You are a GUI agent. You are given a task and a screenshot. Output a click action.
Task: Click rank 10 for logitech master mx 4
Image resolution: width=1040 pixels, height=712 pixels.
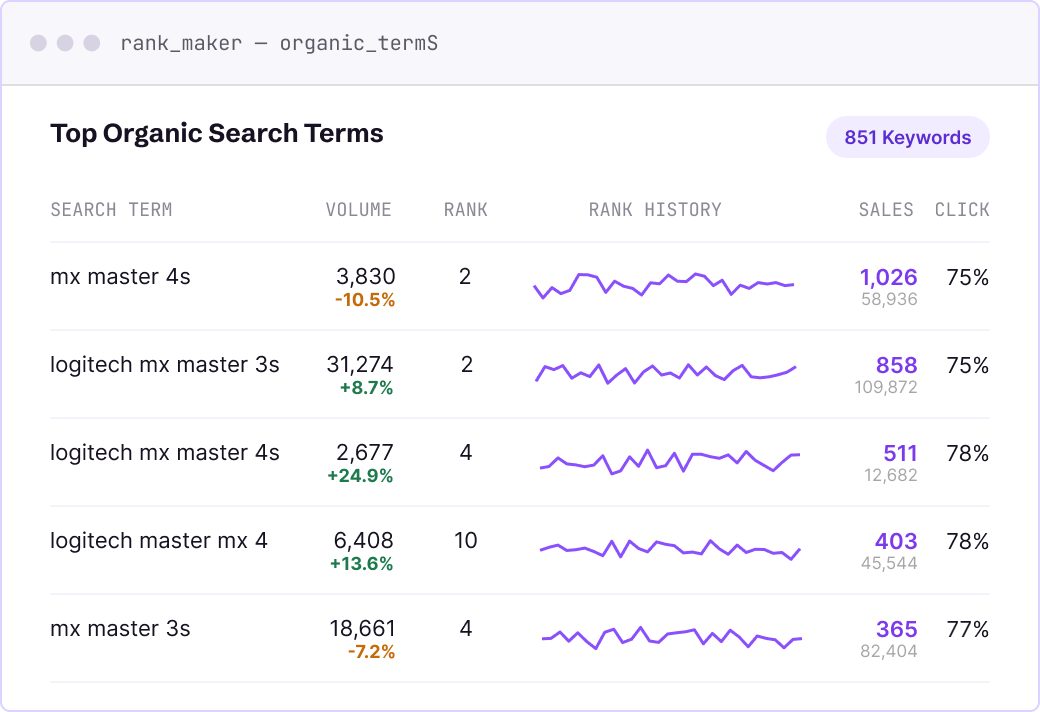[466, 541]
